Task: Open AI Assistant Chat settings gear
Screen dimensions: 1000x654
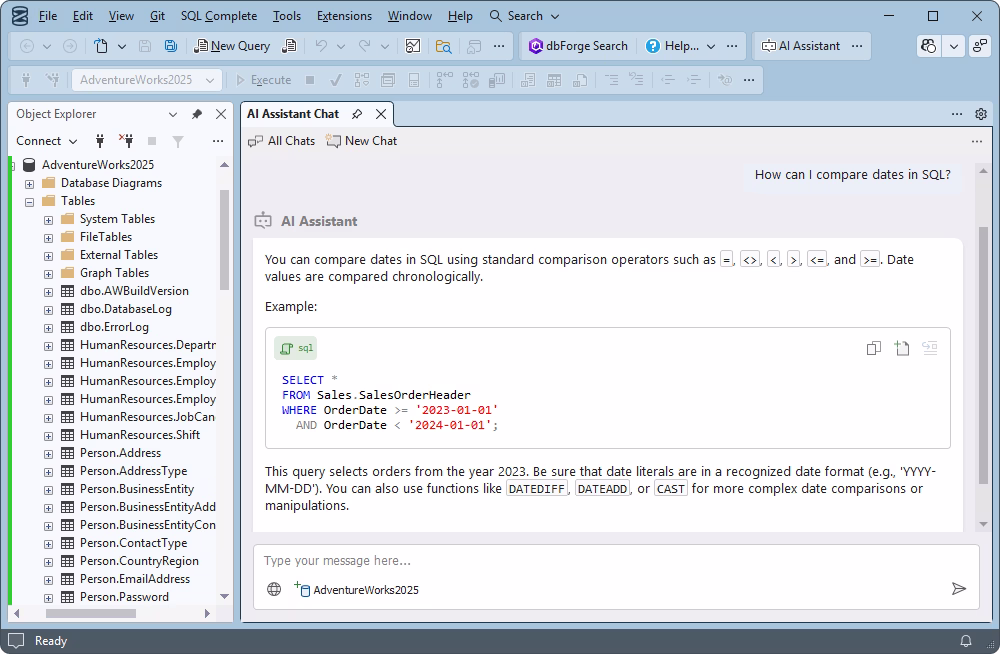Action: tap(980, 114)
